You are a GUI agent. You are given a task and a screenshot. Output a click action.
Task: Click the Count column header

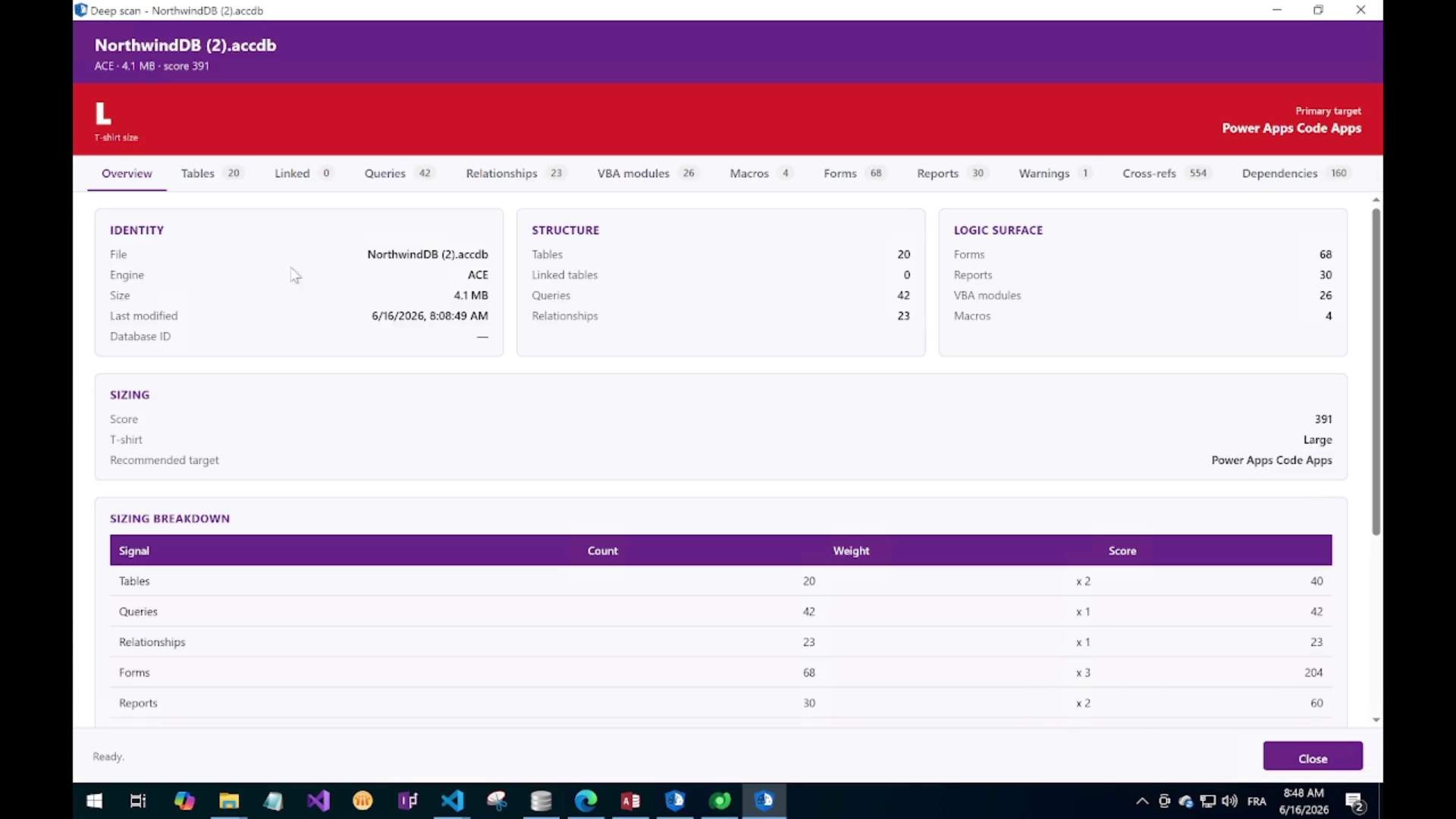tap(603, 551)
